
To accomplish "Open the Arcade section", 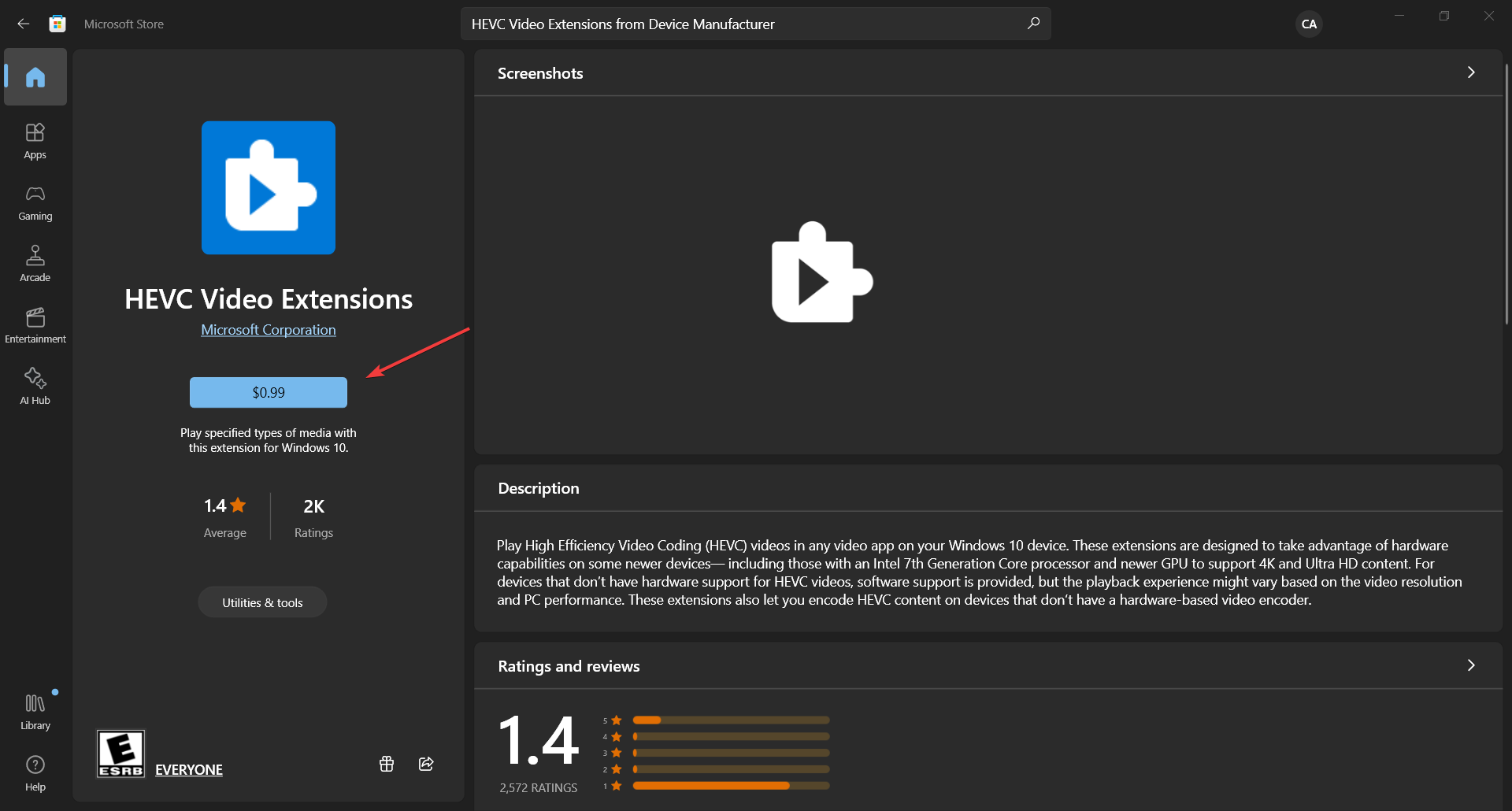I will pos(35,265).
